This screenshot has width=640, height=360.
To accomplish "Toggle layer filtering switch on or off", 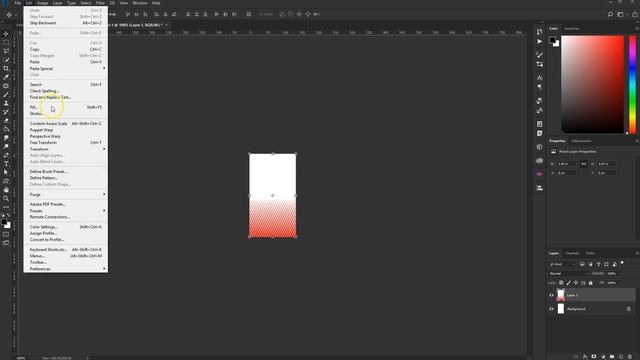I will coord(622,263).
